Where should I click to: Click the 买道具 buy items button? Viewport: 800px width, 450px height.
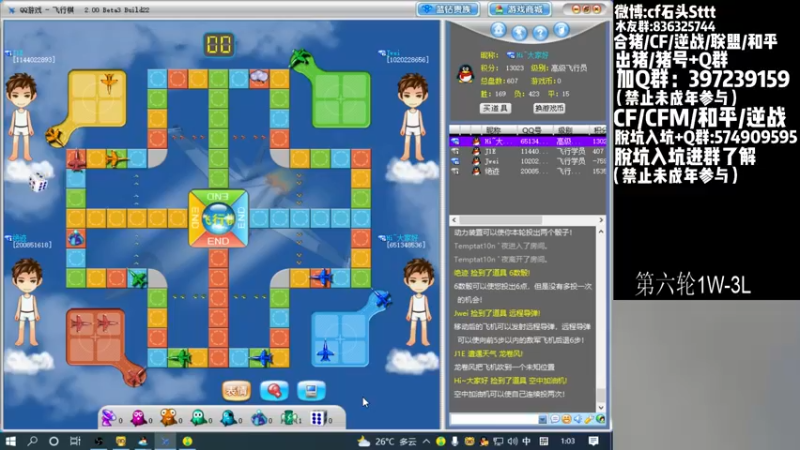495,108
